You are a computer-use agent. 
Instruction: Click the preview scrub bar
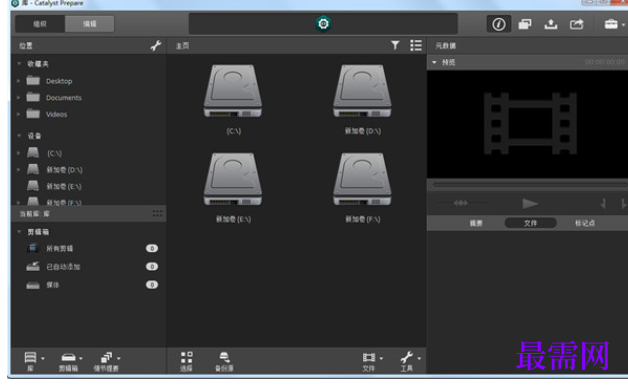(529, 185)
